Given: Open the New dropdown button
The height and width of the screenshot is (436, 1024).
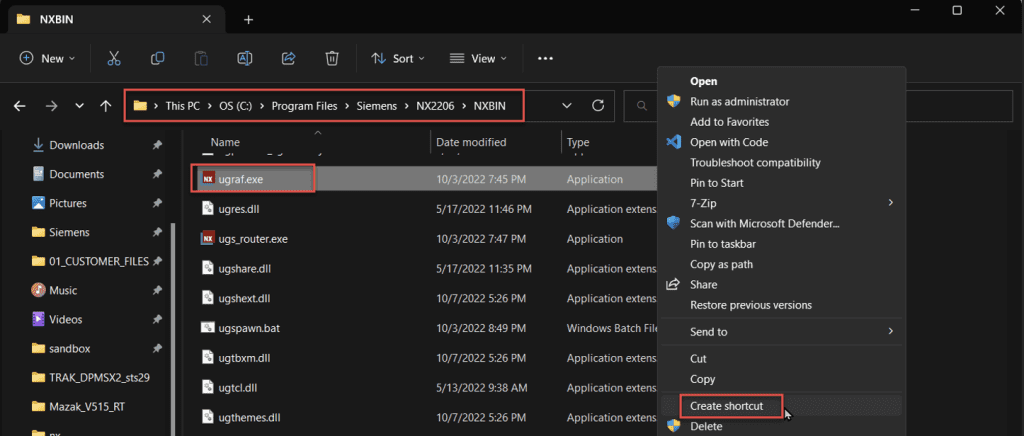Looking at the screenshot, I should [x=48, y=58].
